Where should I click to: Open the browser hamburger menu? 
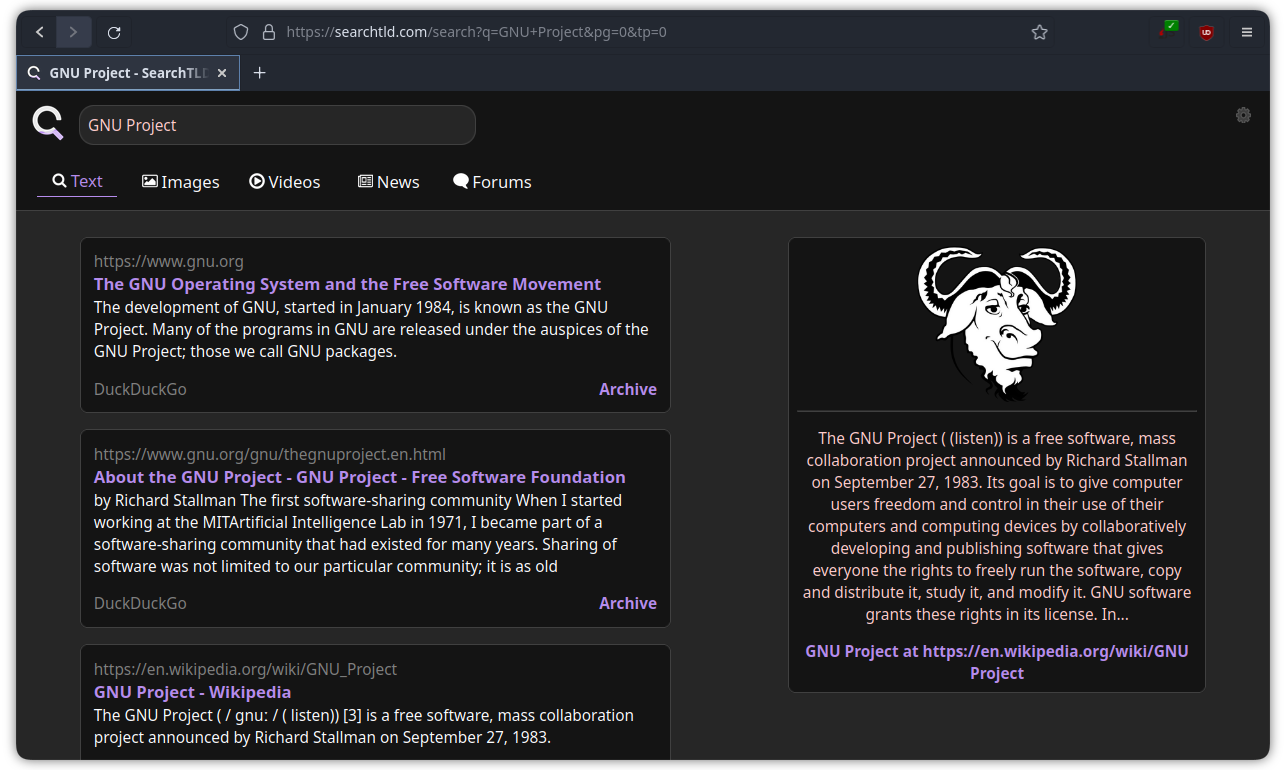pyautogui.click(x=1247, y=32)
